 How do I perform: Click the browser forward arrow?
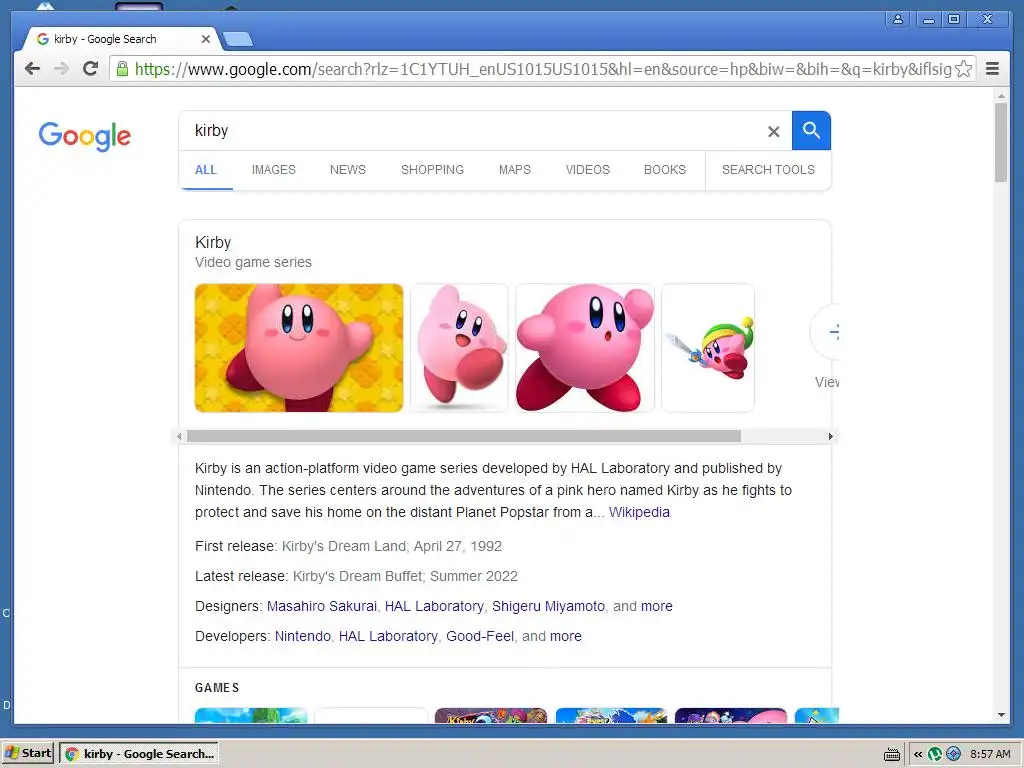[61, 69]
